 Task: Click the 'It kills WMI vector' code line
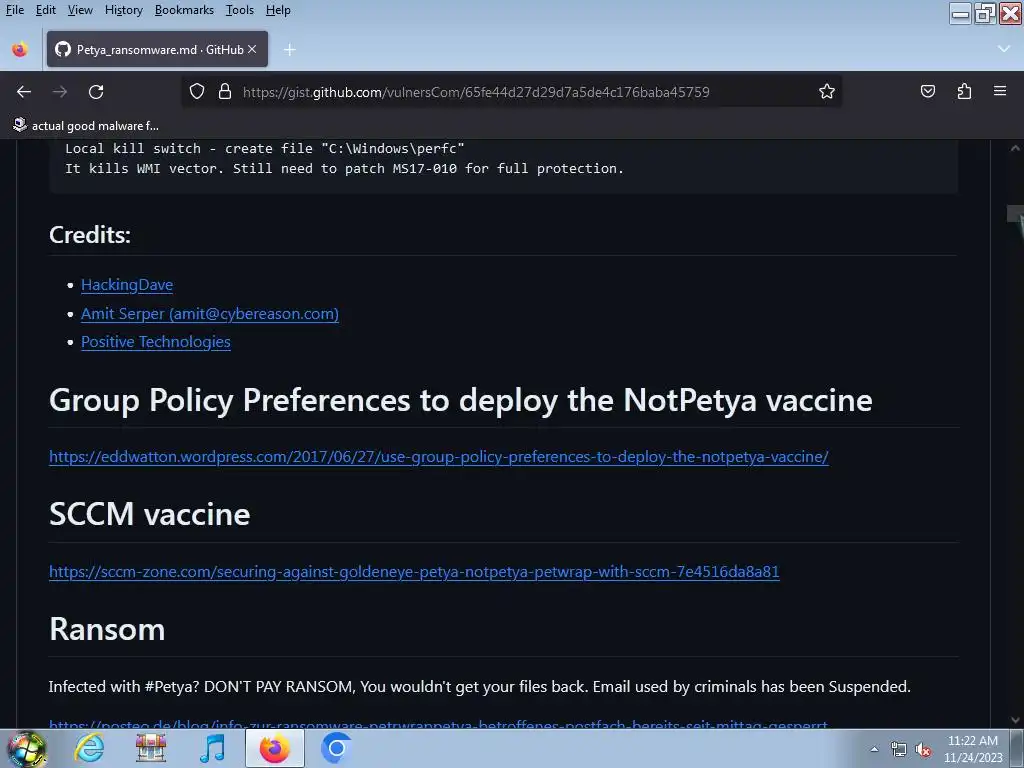(344, 168)
